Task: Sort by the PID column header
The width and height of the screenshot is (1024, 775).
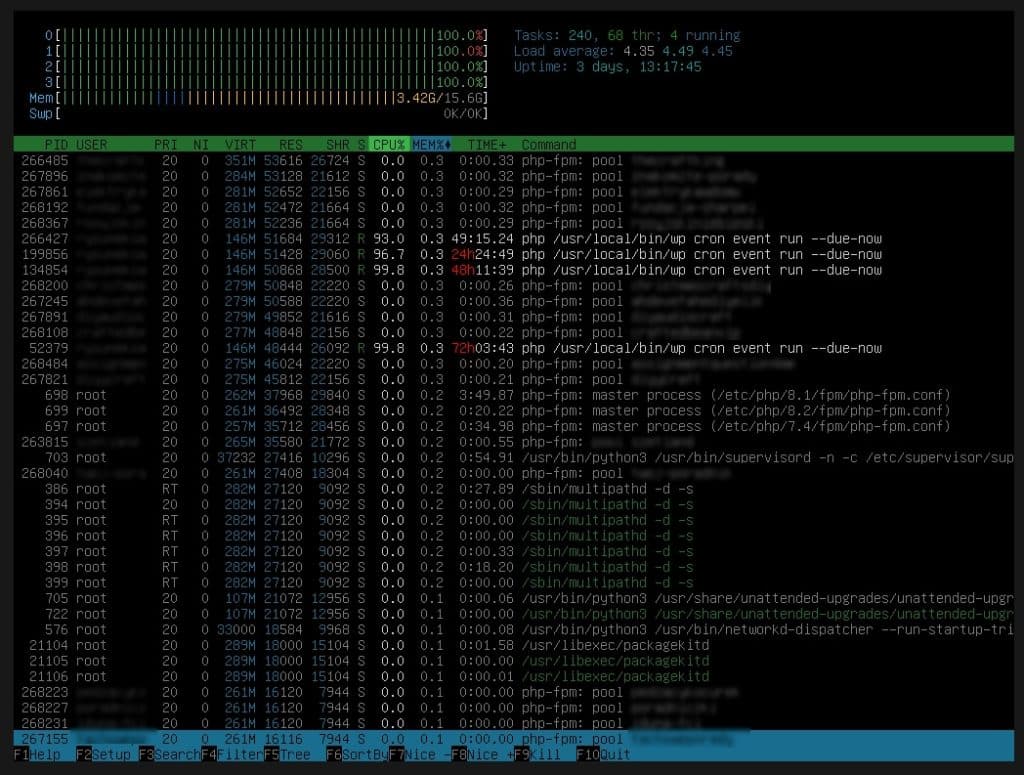Action: [x=56, y=144]
